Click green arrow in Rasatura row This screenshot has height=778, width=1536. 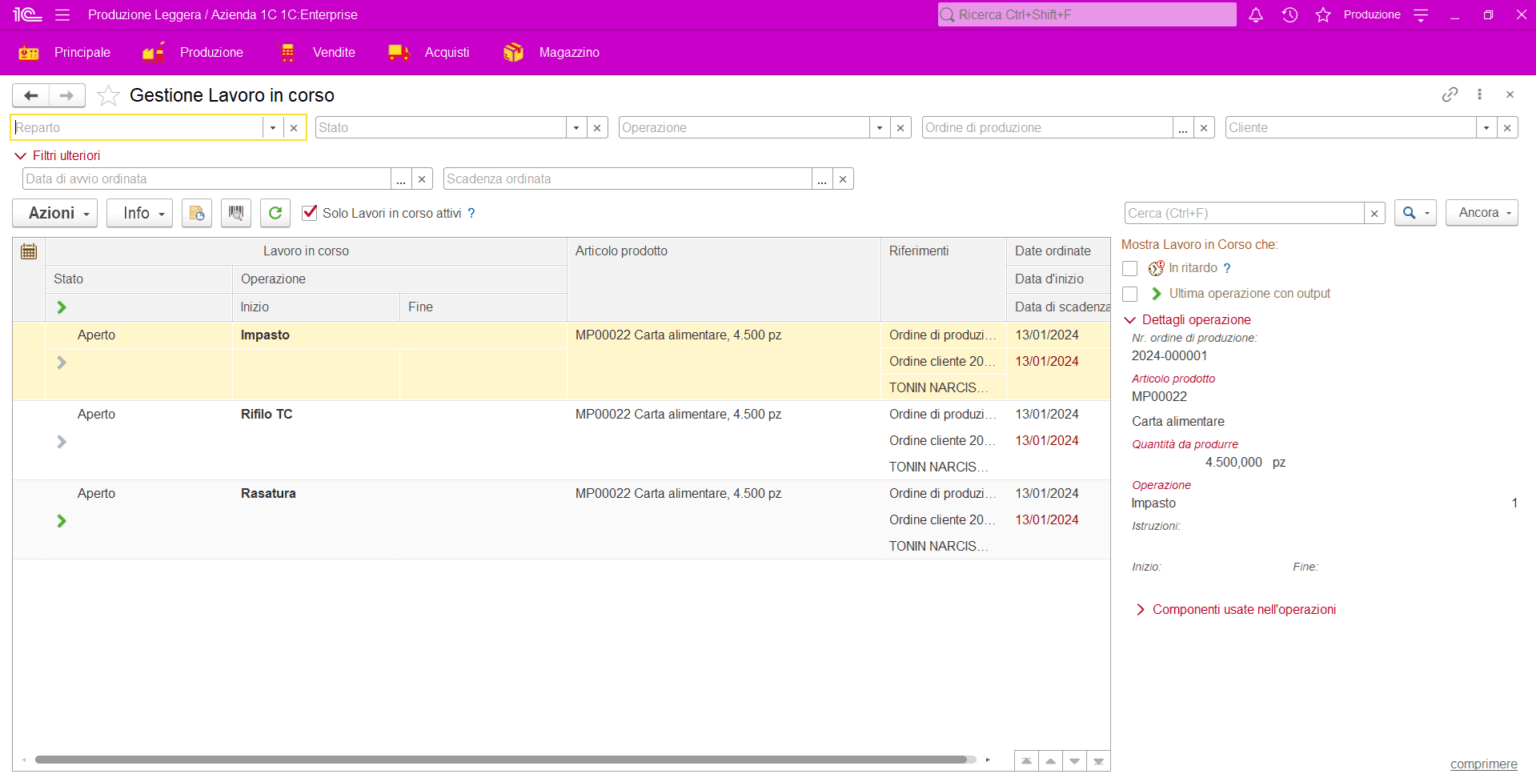tap(61, 520)
